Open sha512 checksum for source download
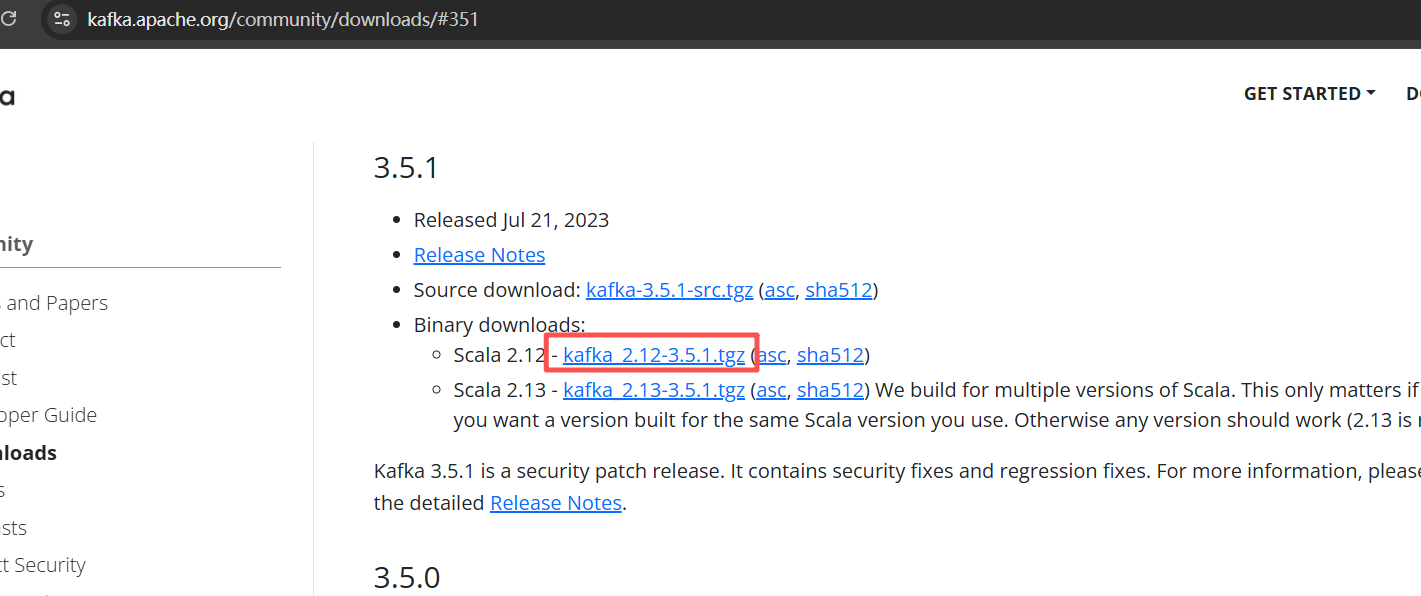 coord(839,291)
